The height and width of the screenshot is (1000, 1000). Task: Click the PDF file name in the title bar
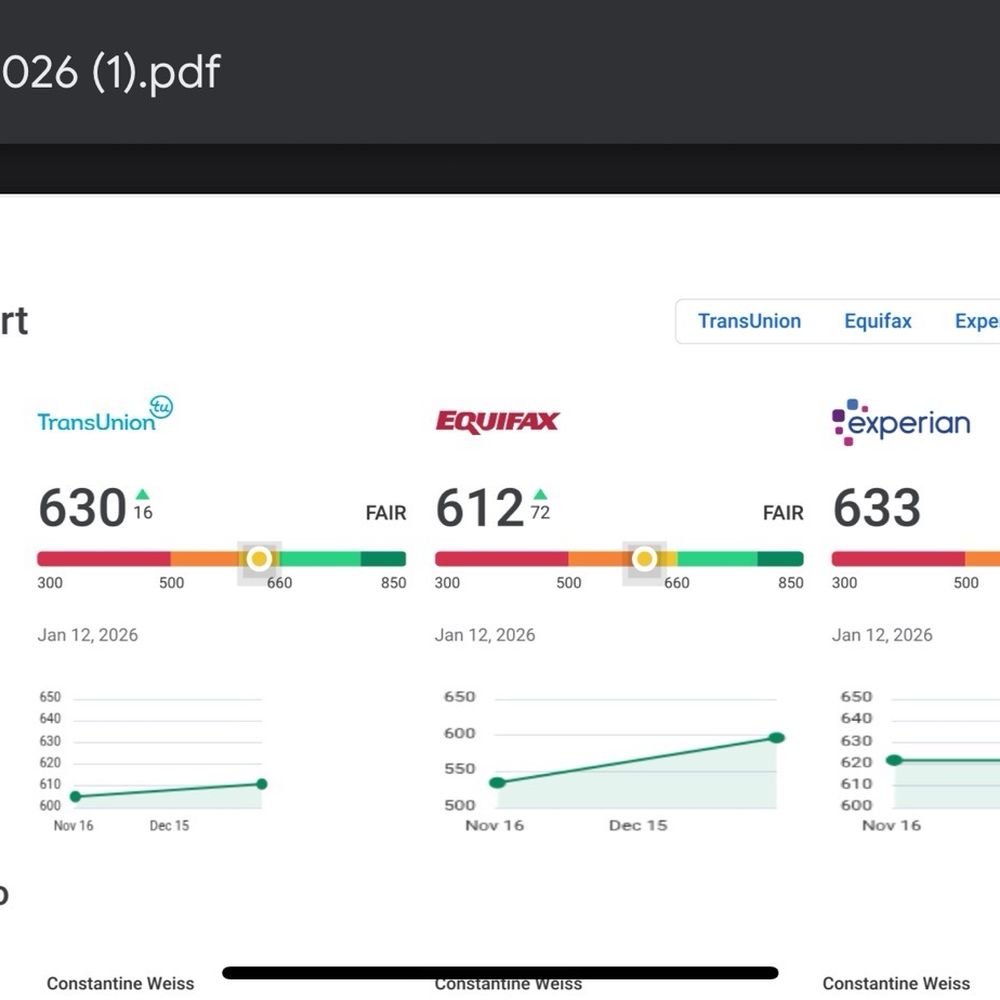[x=111, y=71]
